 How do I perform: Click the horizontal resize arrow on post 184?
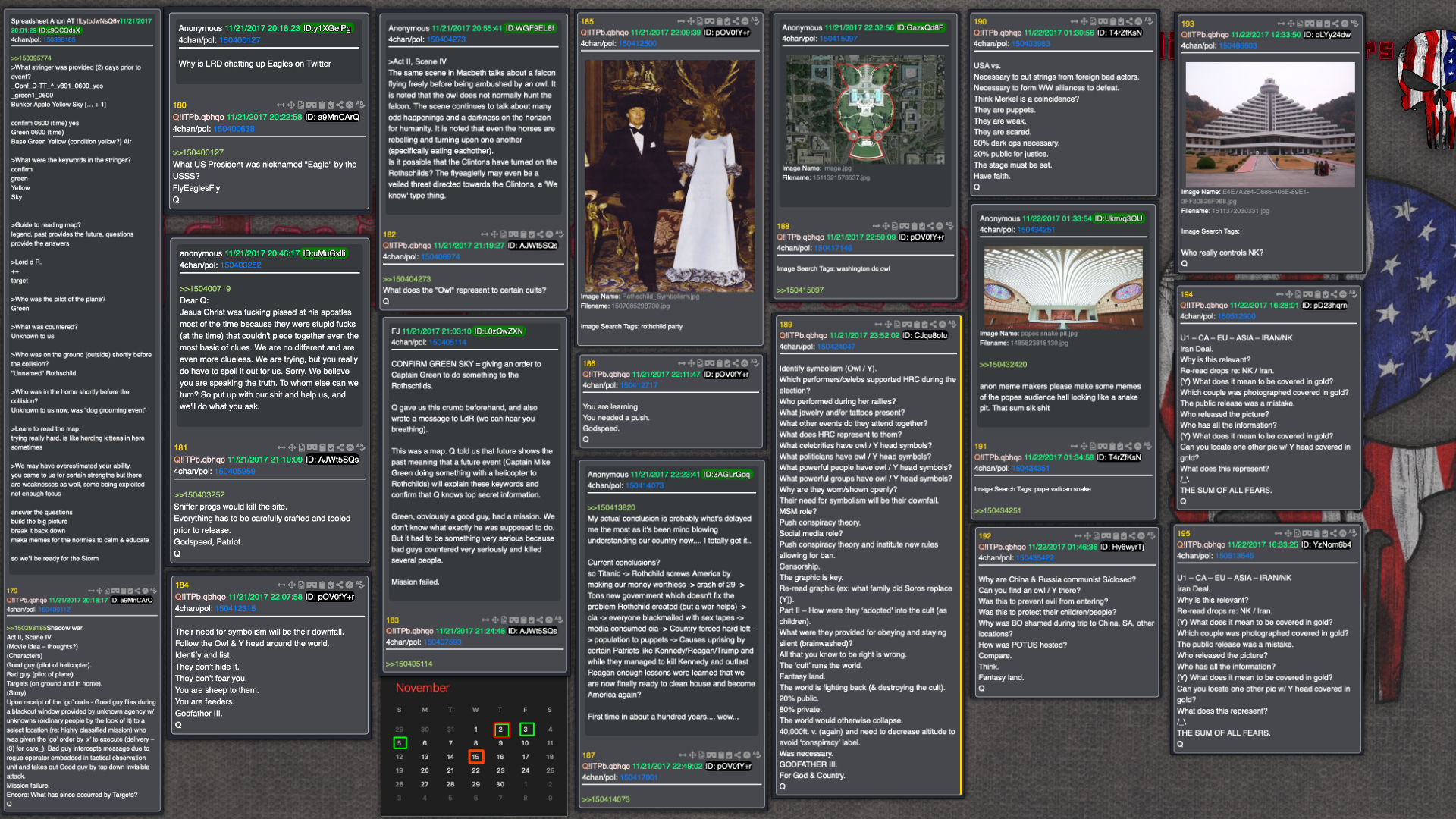click(281, 585)
